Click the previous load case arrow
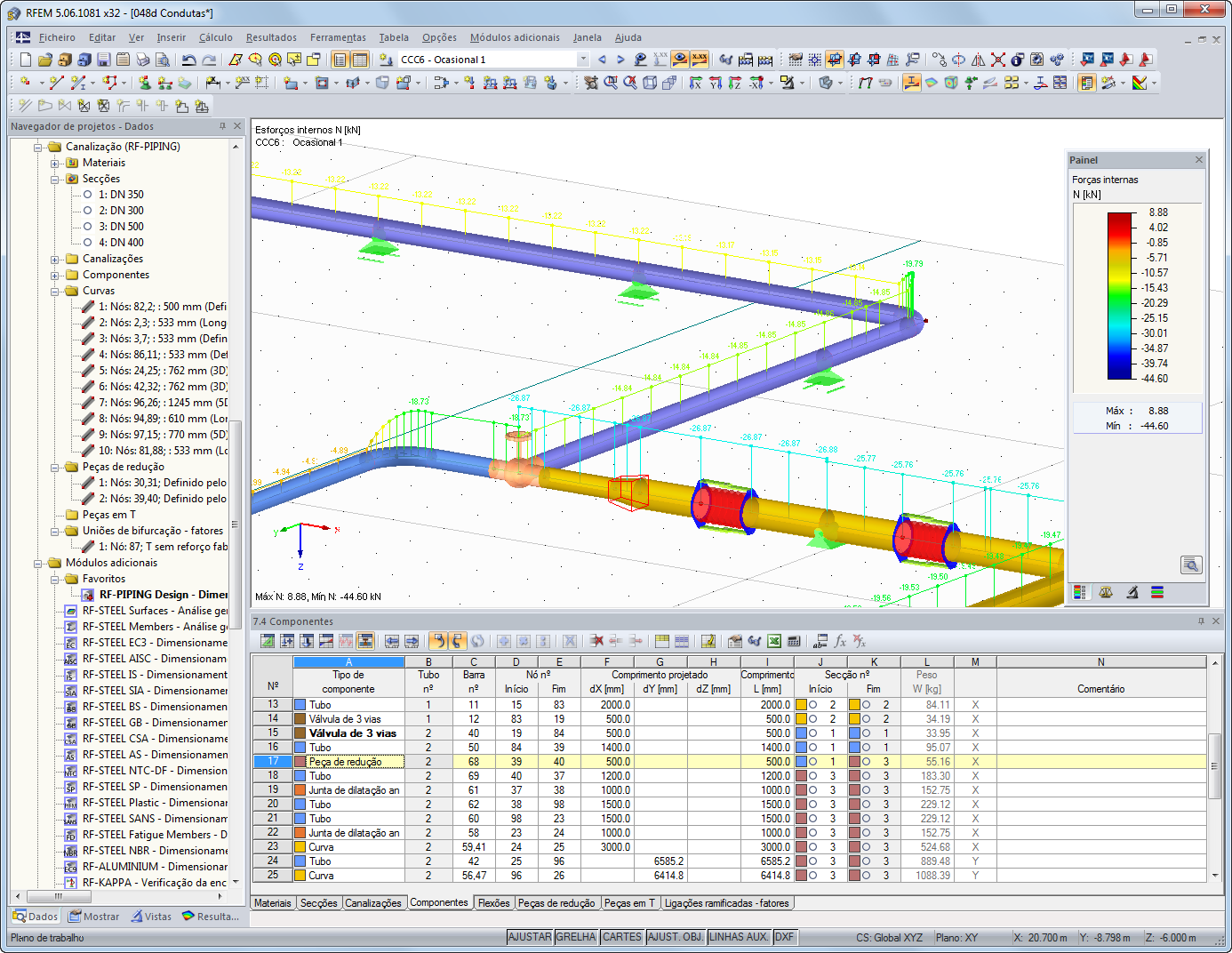 pyautogui.click(x=602, y=60)
